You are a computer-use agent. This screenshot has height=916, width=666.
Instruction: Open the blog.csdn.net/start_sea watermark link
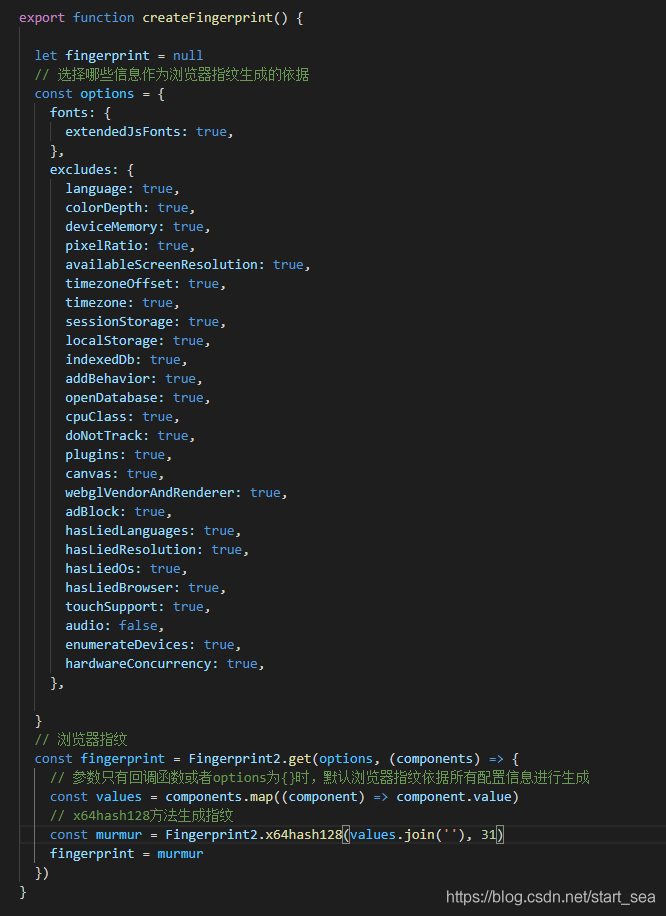pyautogui.click(x=550, y=897)
